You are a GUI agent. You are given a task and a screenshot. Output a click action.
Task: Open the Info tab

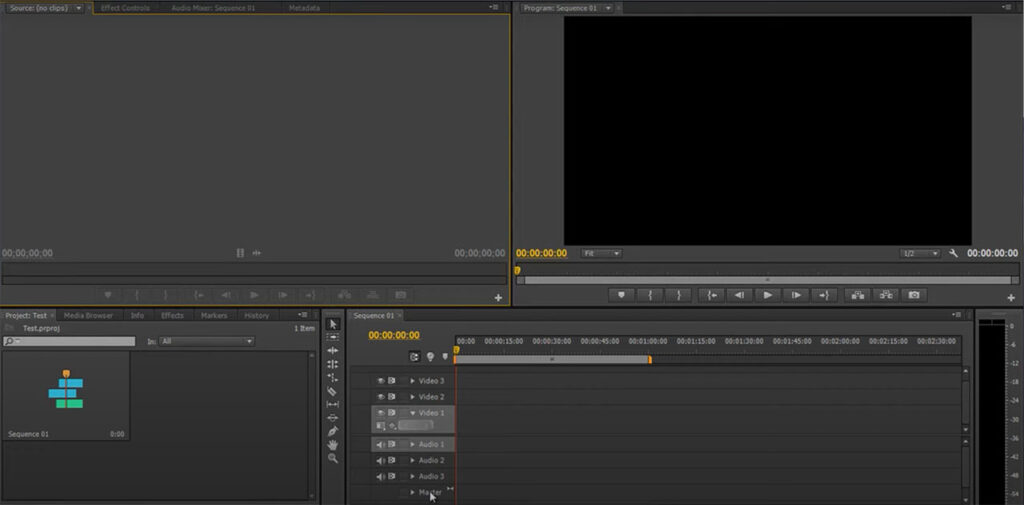137,316
